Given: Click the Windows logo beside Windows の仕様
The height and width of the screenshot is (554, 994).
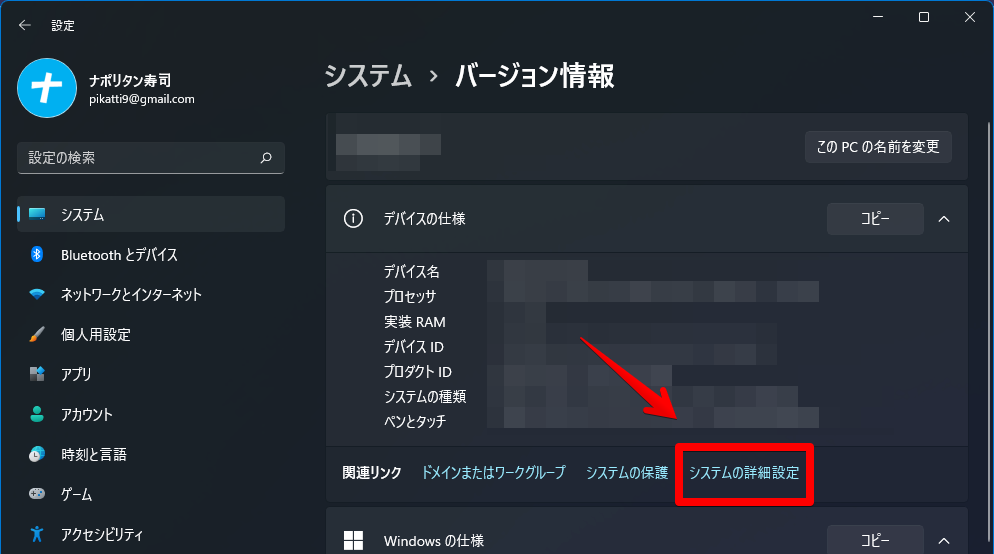Looking at the screenshot, I should tap(353, 541).
